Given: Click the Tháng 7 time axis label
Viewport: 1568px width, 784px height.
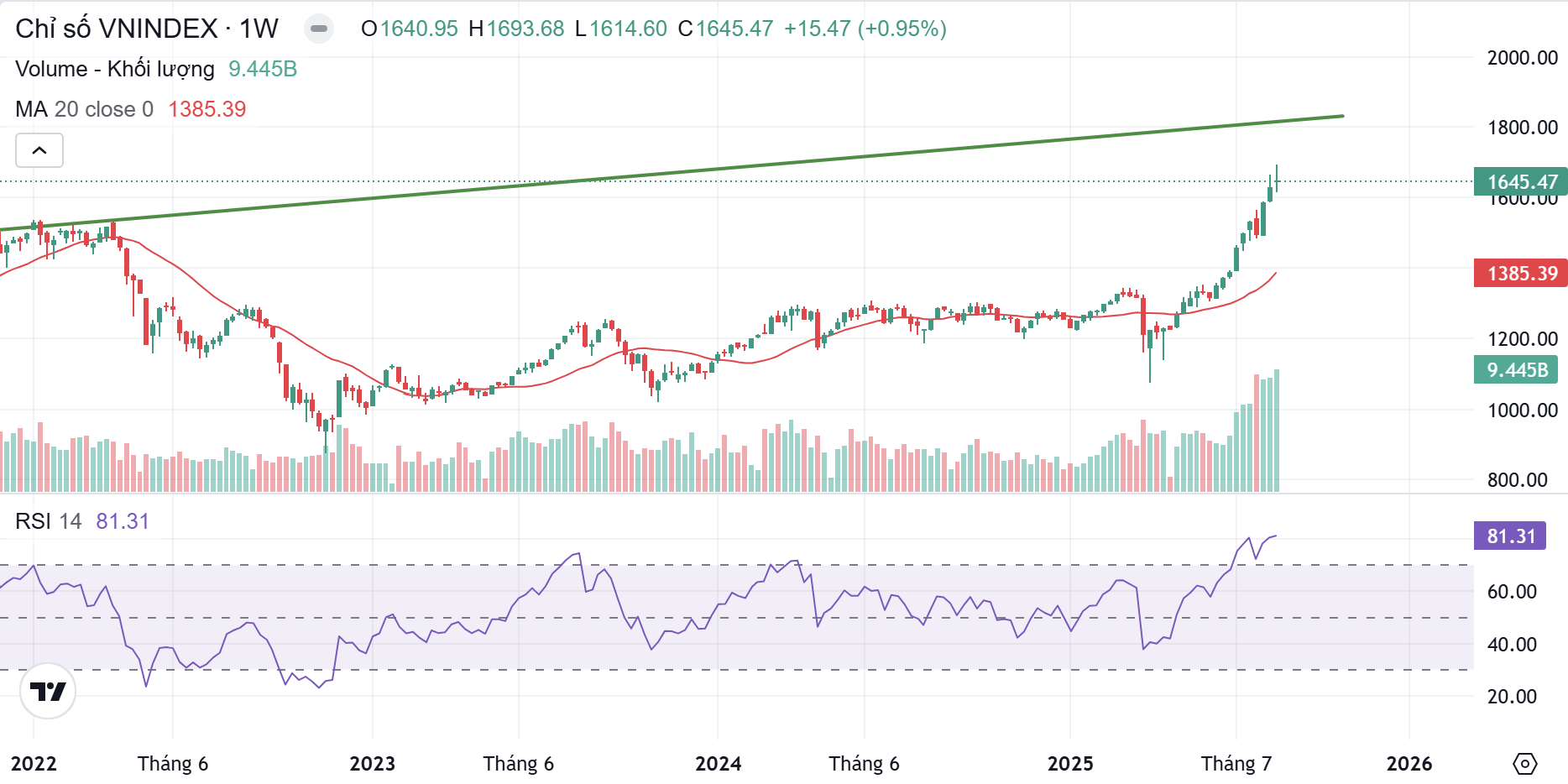Looking at the screenshot, I should point(1236,764).
